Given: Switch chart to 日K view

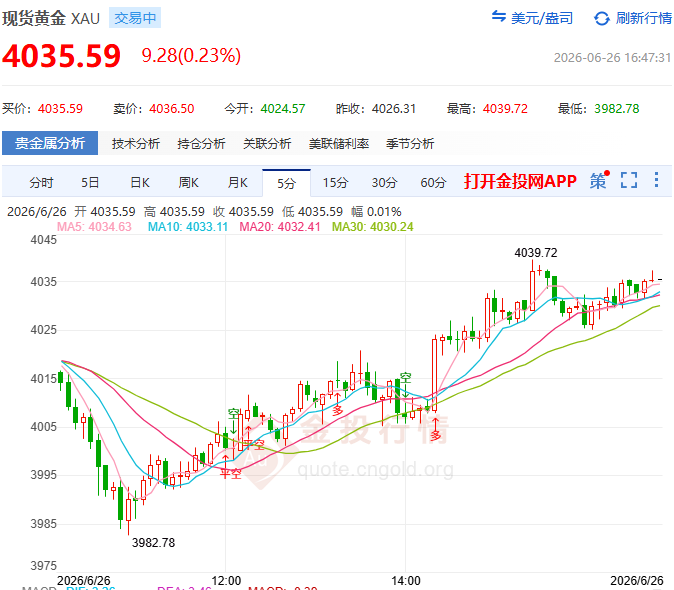Looking at the screenshot, I should [140, 183].
